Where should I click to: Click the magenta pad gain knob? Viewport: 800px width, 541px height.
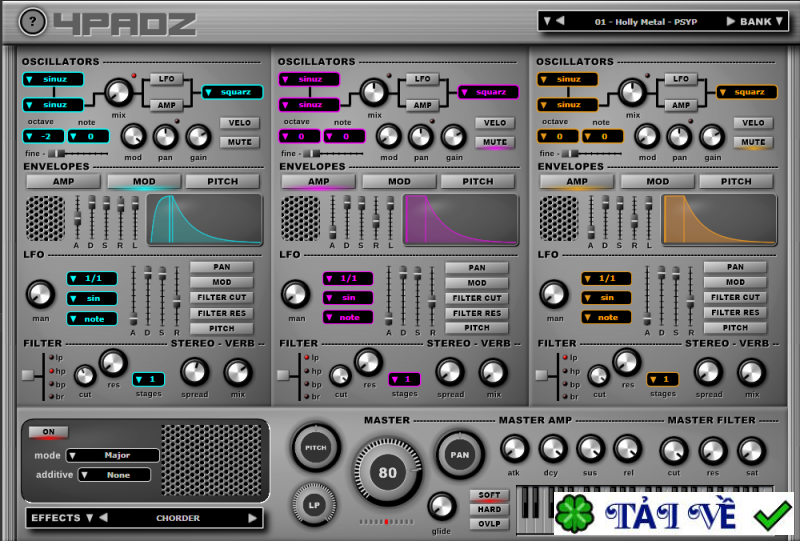coord(453,137)
